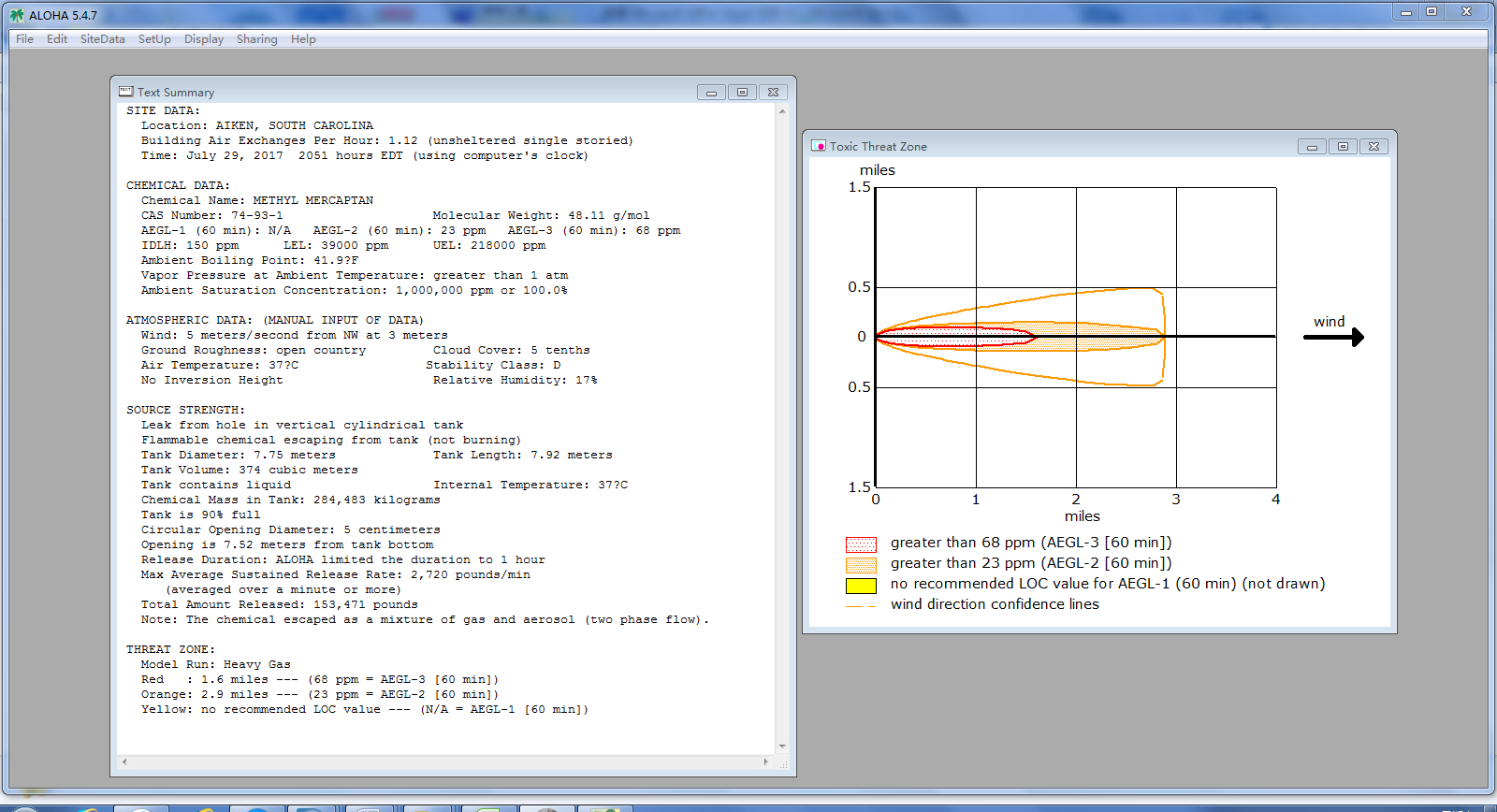Click the yellow AEGL-1 legend swatch
Image resolution: width=1497 pixels, height=812 pixels.
[x=861, y=586]
